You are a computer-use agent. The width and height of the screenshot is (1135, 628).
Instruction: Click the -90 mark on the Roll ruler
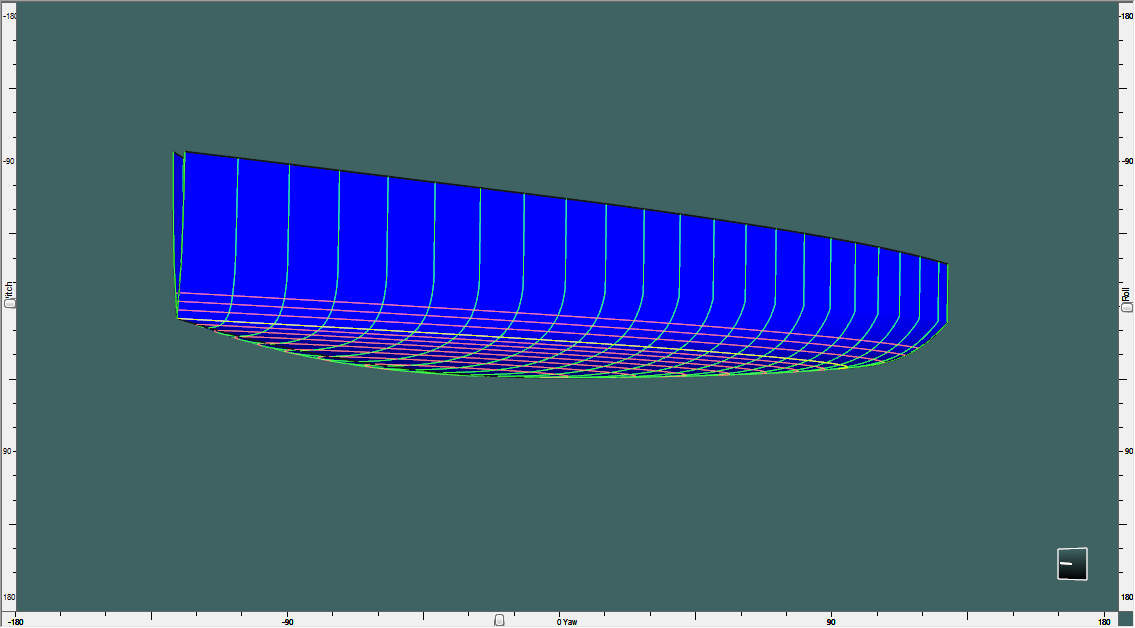pyautogui.click(x=1126, y=161)
